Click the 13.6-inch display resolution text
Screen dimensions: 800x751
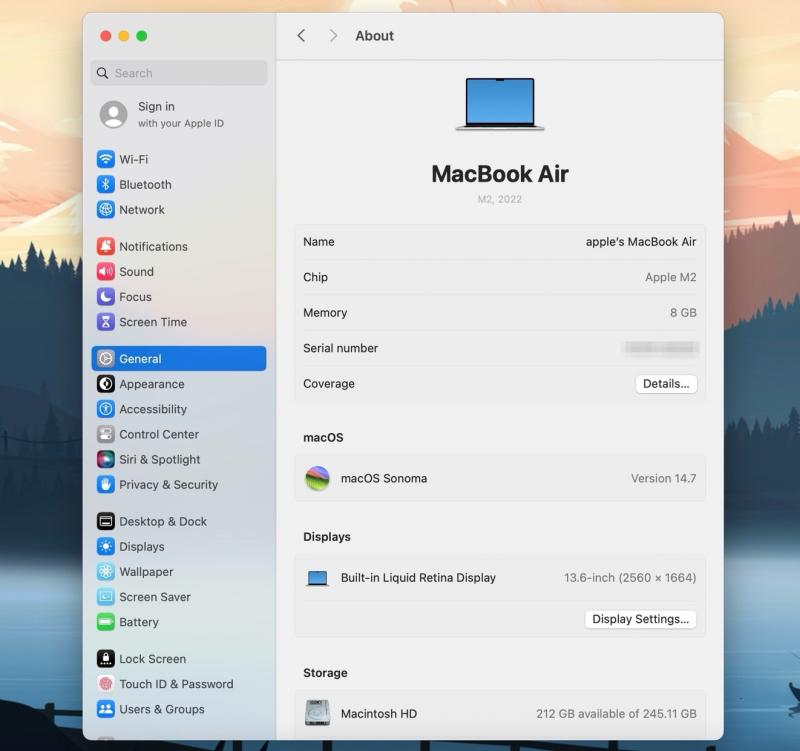[x=630, y=578]
